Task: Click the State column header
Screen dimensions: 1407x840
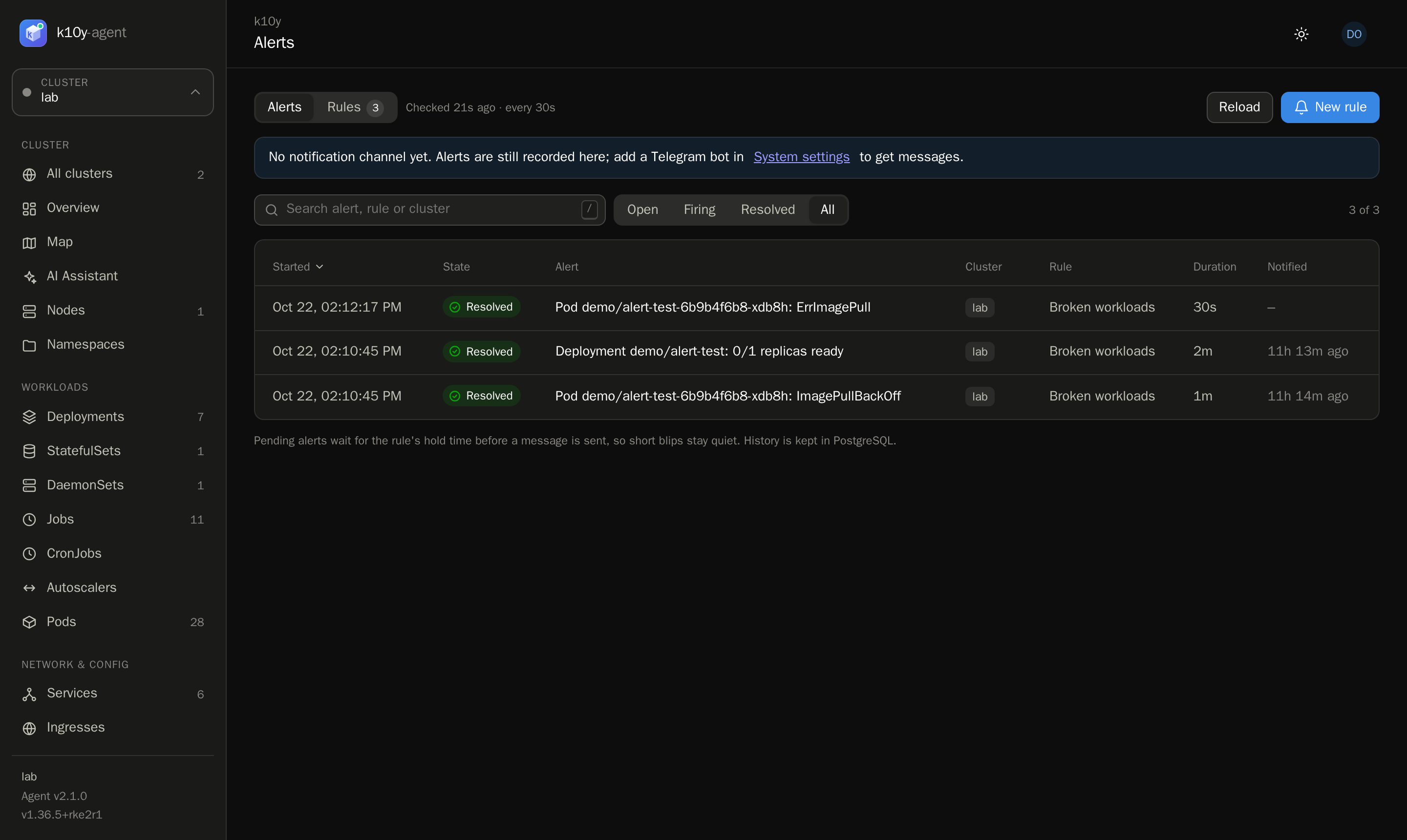Action: [x=456, y=267]
